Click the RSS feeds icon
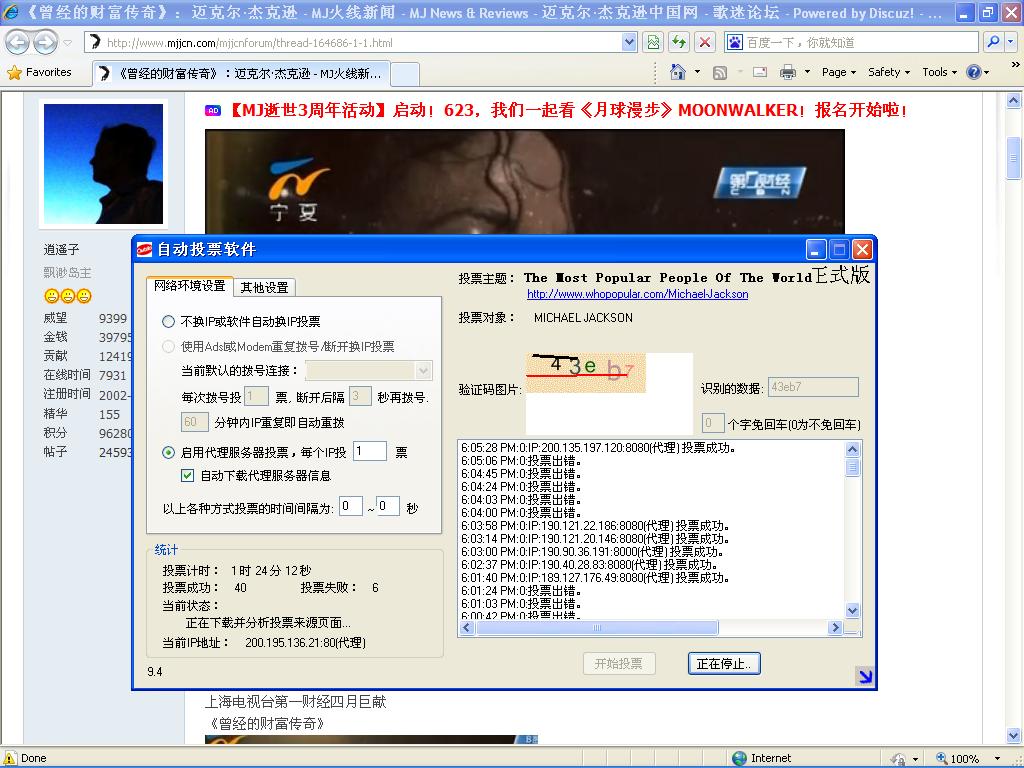The height and width of the screenshot is (768, 1024). pyautogui.click(x=720, y=72)
